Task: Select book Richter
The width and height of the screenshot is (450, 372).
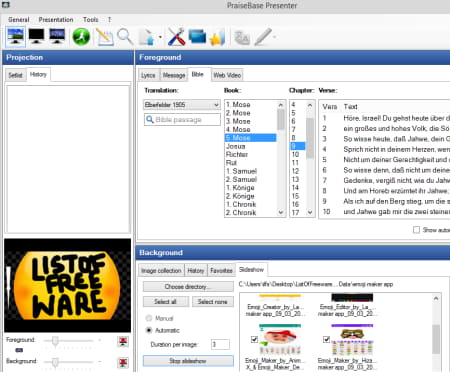Action: pos(250,154)
